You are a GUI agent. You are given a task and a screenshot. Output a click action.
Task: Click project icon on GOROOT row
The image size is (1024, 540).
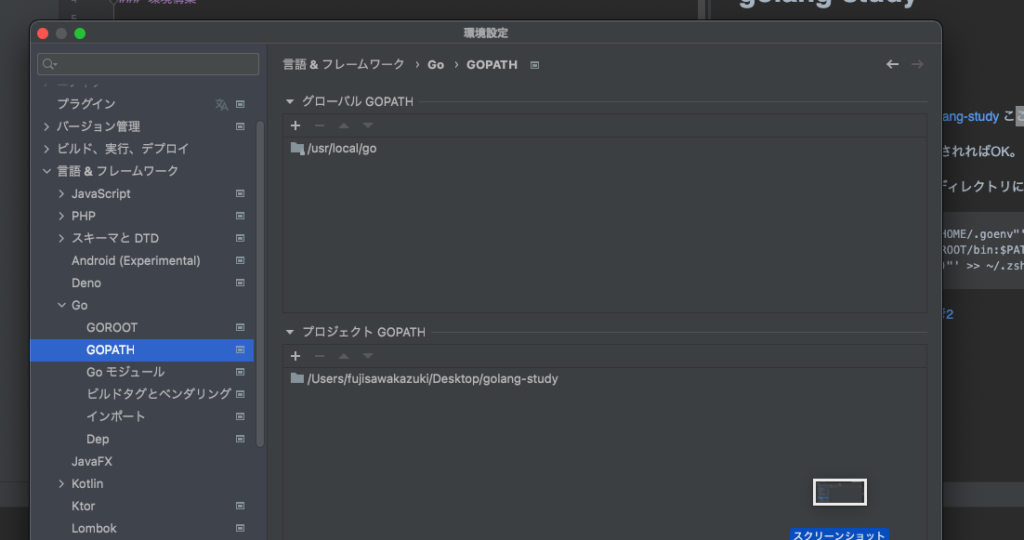point(240,328)
